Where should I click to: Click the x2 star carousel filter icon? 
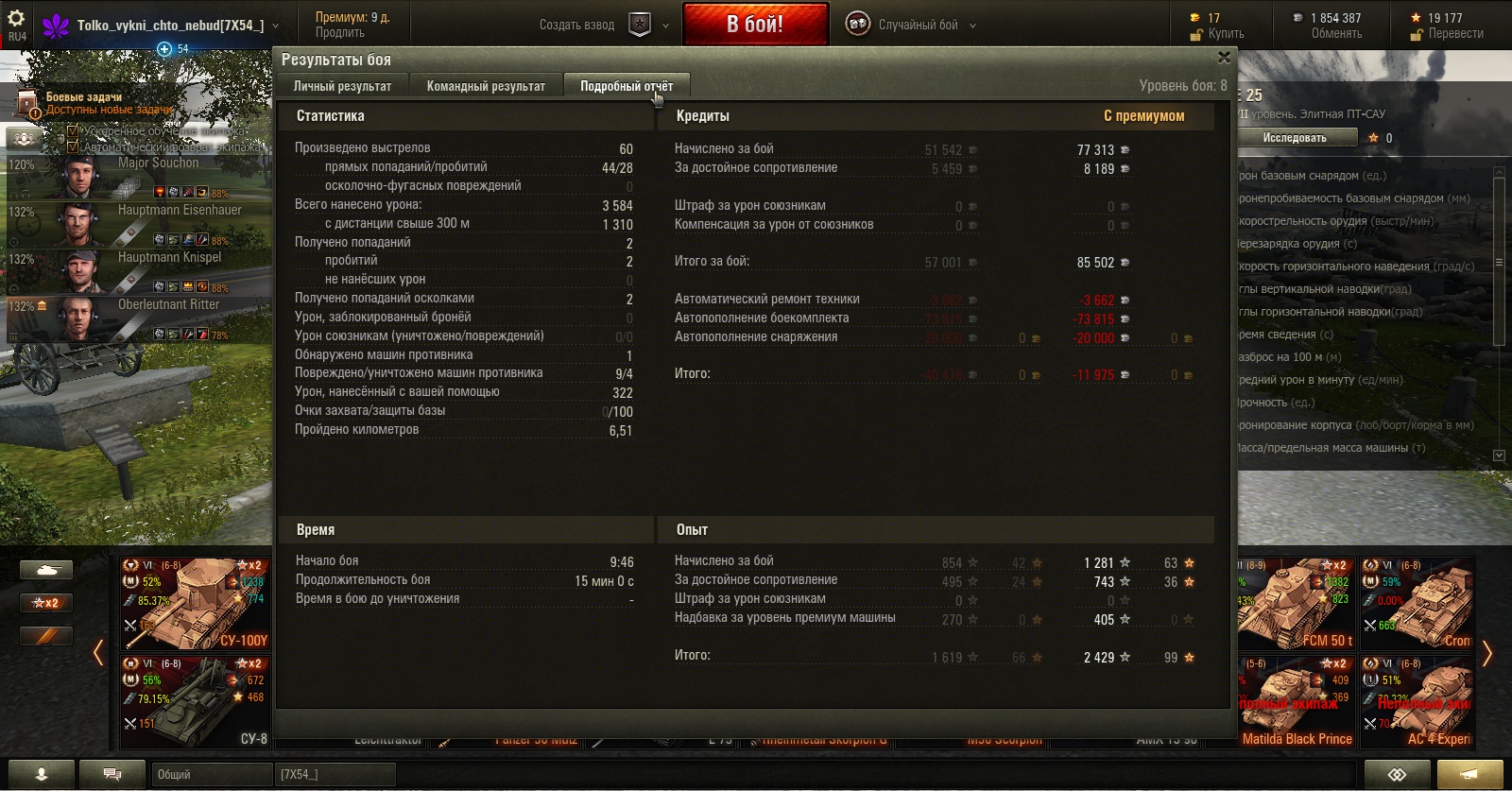tap(46, 603)
